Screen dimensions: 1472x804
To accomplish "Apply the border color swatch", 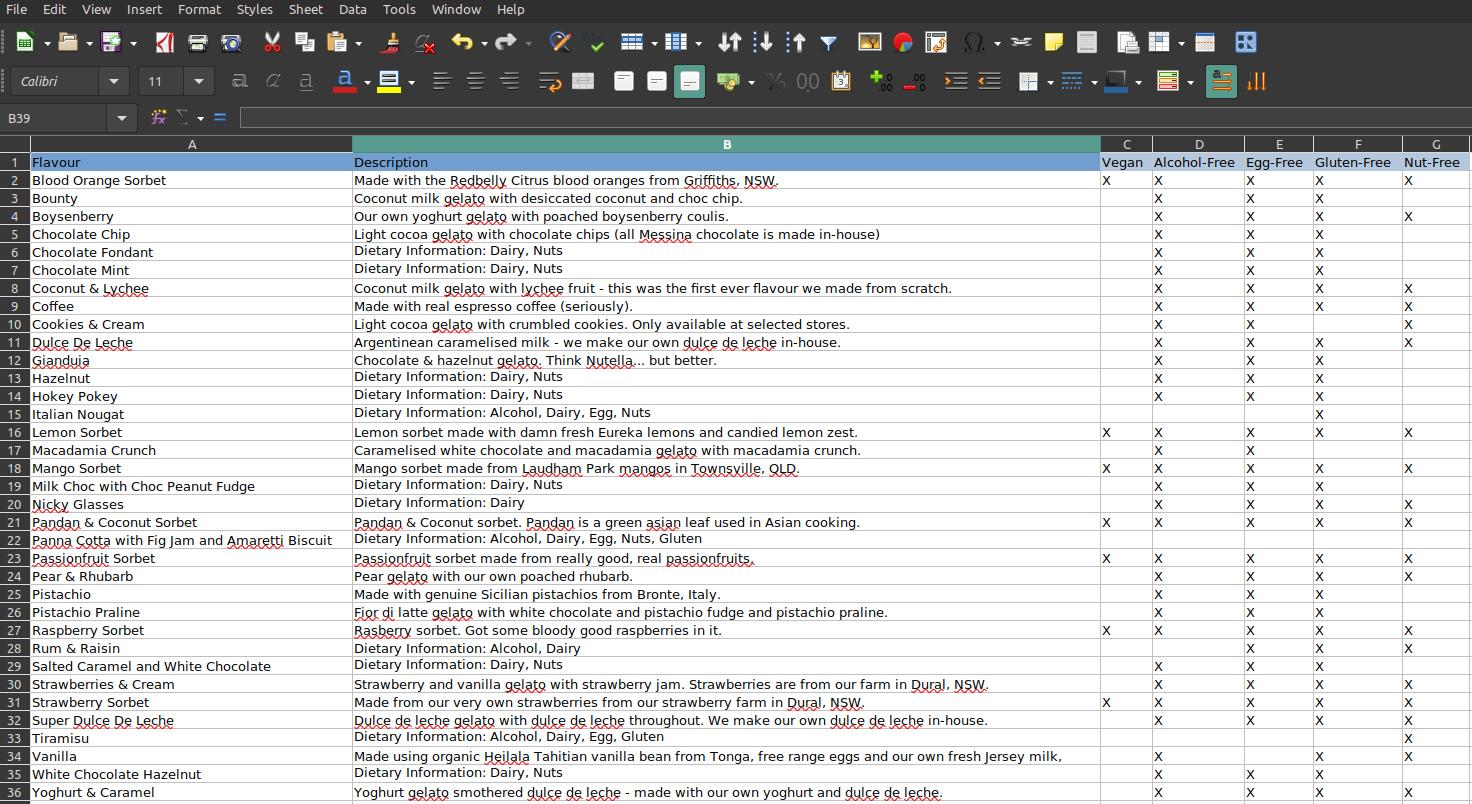I will (x=1116, y=81).
